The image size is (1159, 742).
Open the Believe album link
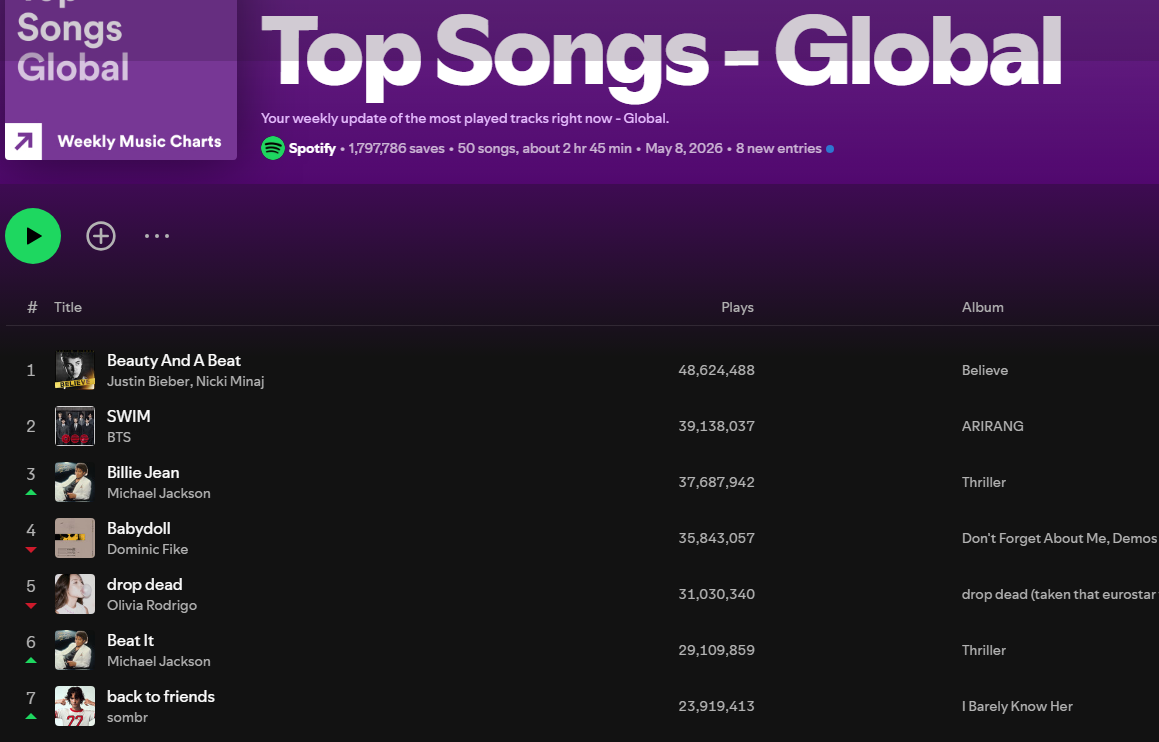[x=985, y=370]
